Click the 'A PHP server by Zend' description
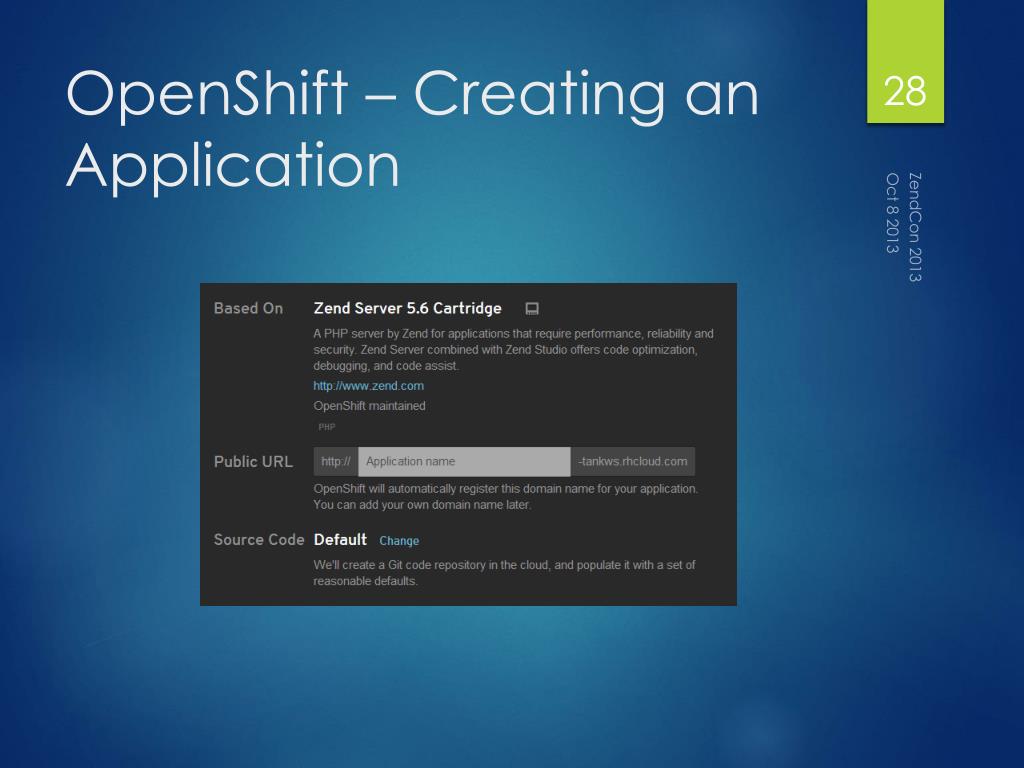 click(x=513, y=349)
